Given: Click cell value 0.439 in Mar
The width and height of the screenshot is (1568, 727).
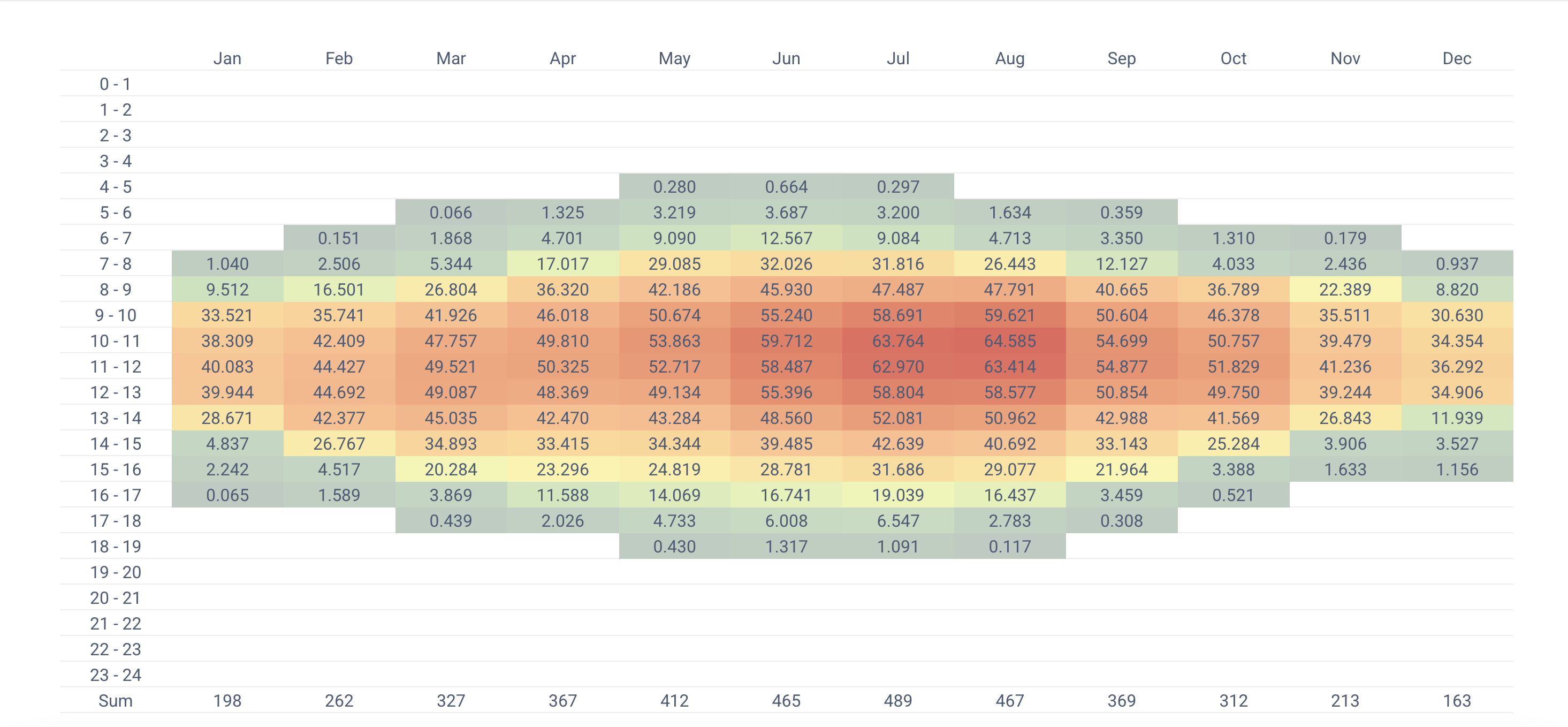Looking at the screenshot, I should point(451,521).
